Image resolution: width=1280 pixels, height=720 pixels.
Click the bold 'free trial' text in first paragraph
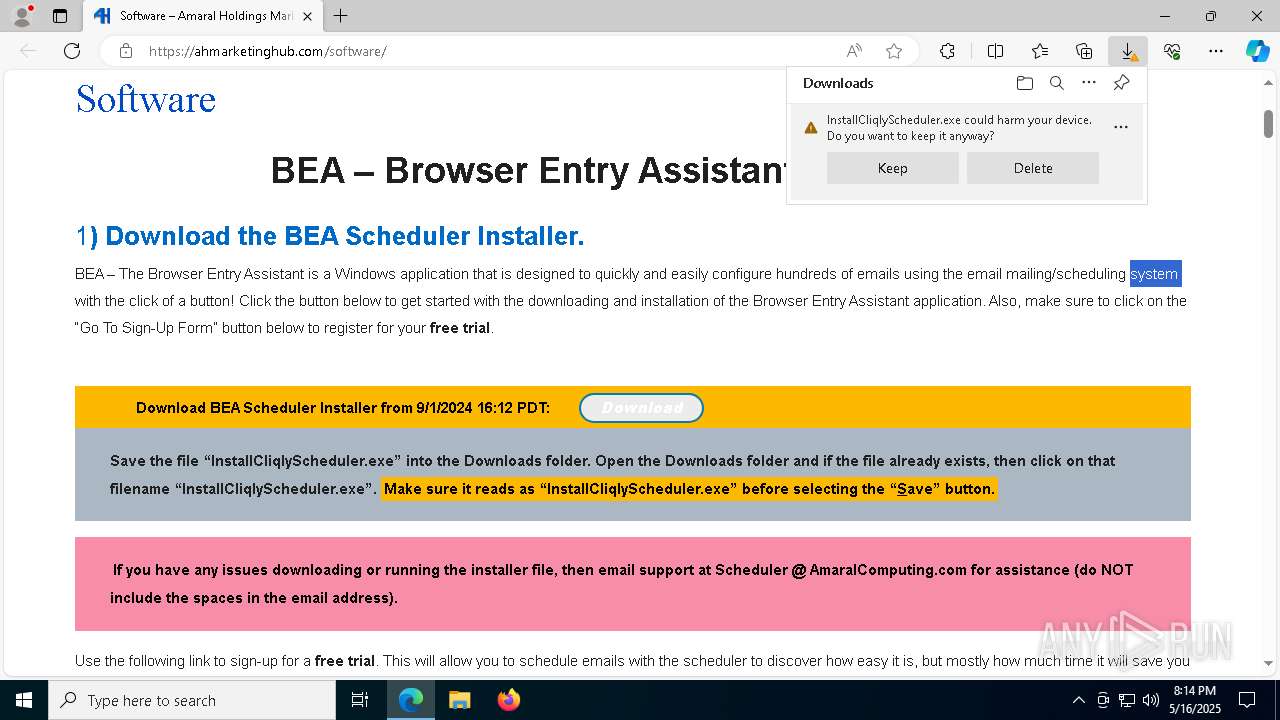[460, 328]
